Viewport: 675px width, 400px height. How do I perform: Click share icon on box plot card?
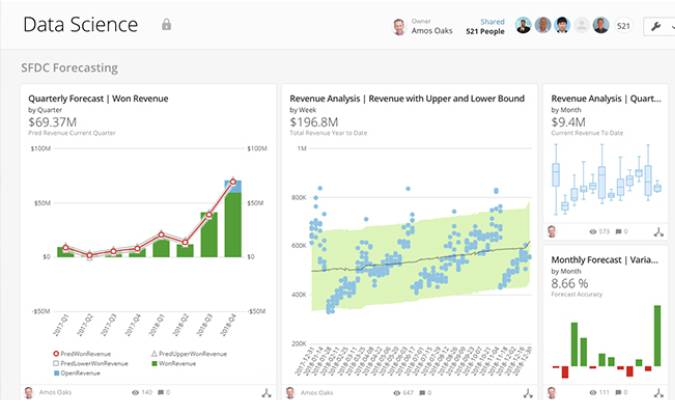point(659,232)
